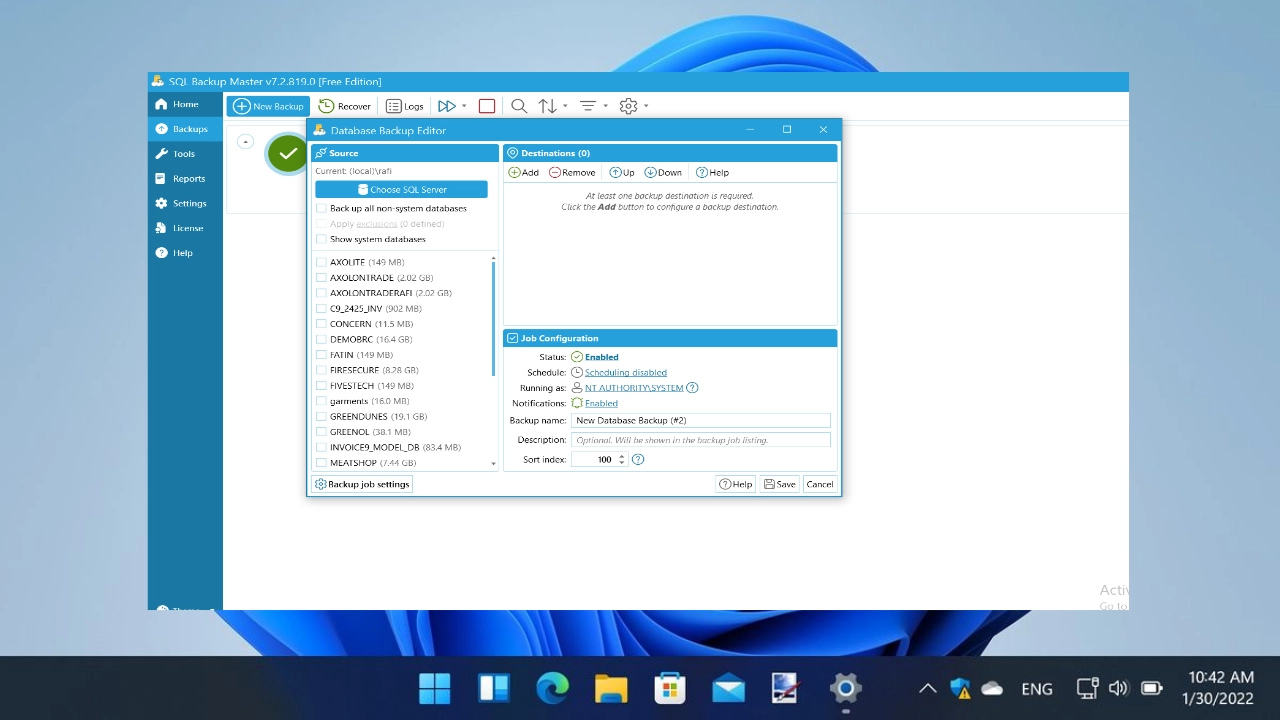Click Remove in the Destinations toolbar

[x=572, y=173]
